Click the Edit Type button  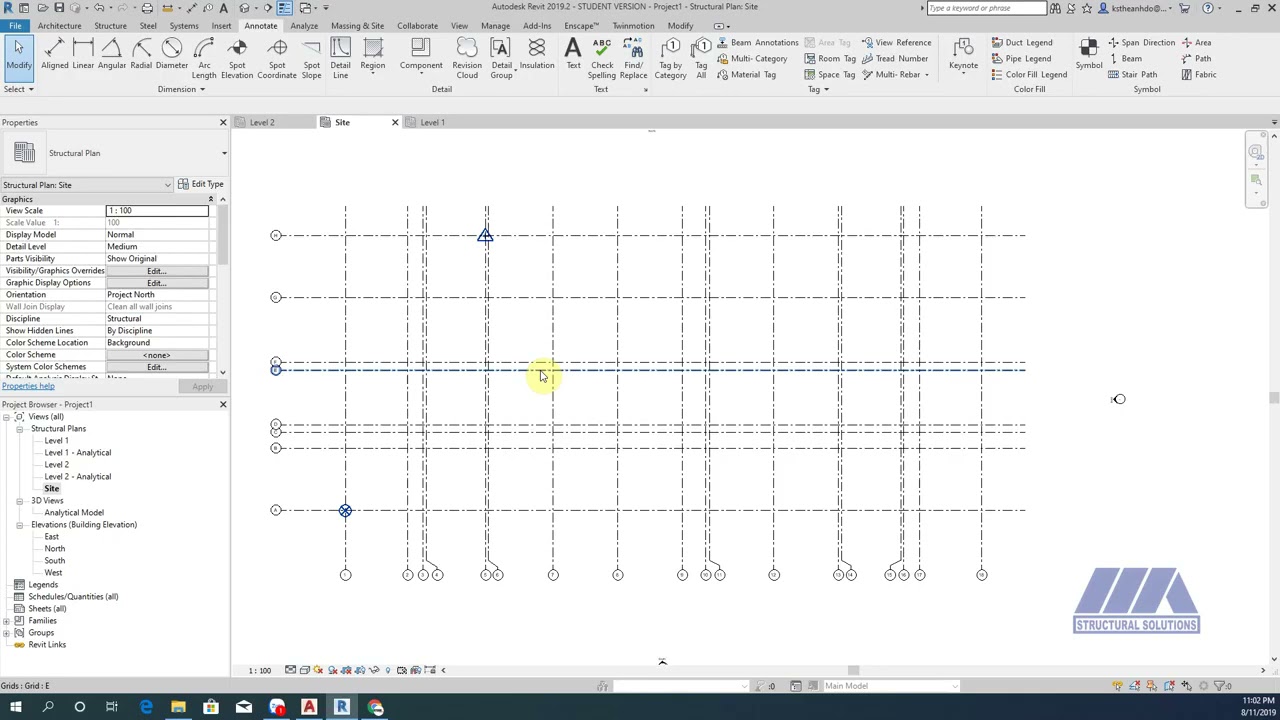[201, 185]
